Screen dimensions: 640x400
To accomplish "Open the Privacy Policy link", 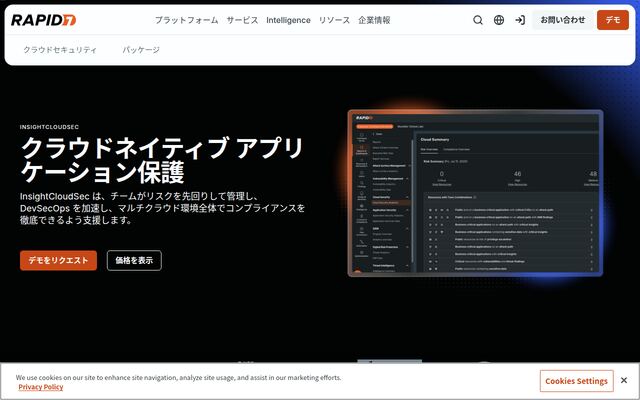I will tap(41, 387).
